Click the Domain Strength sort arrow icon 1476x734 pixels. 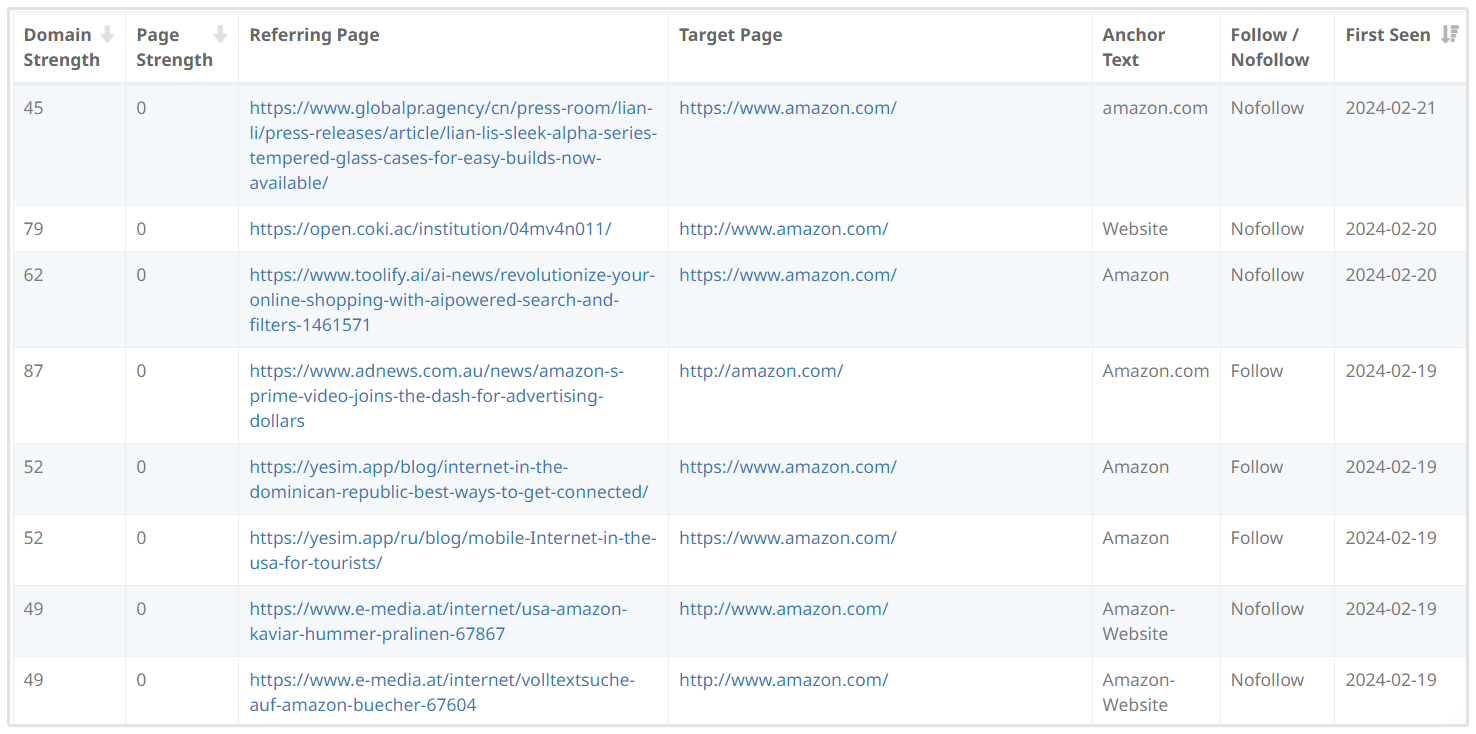(x=107, y=35)
